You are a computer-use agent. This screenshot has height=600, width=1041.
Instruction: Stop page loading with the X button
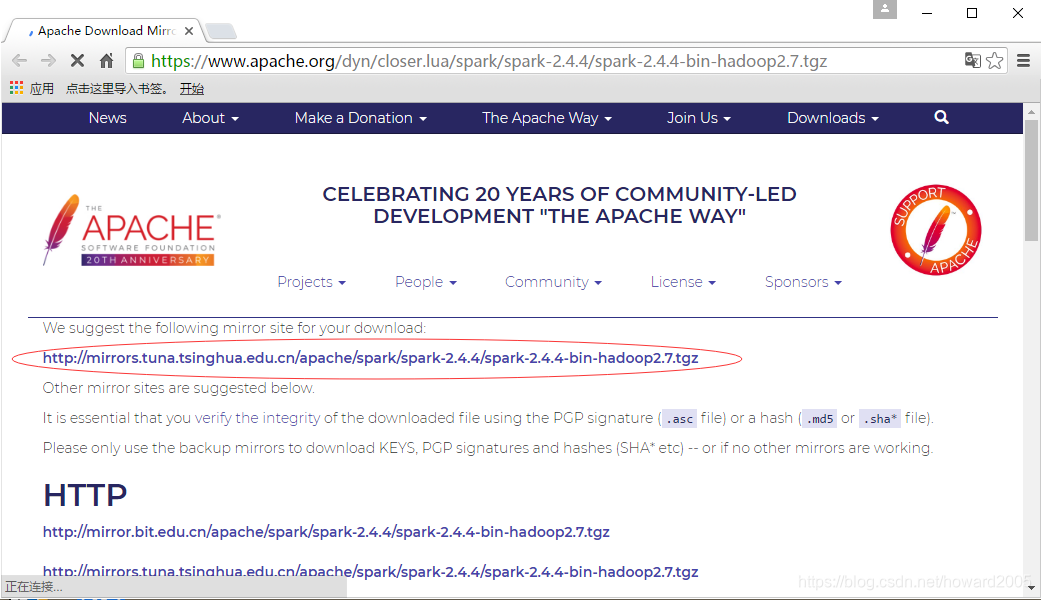pos(77,61)
